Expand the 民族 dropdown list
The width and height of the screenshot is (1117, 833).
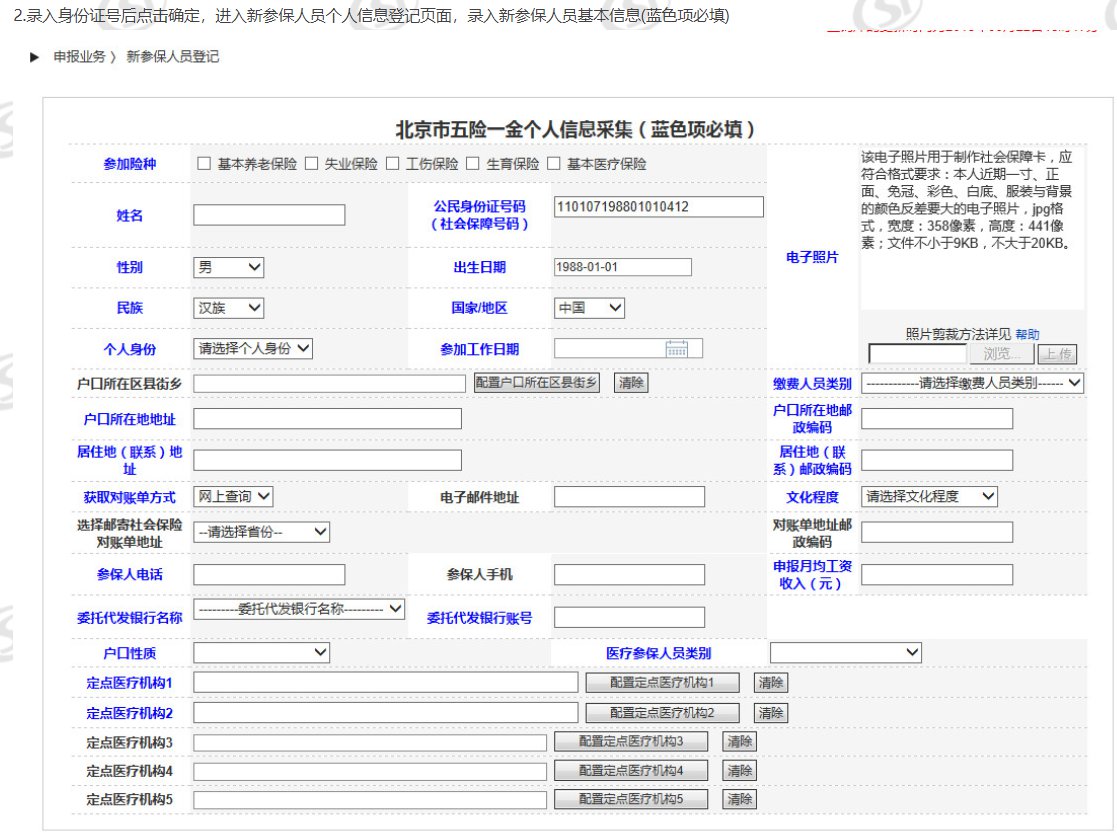(x=228, y=308)
